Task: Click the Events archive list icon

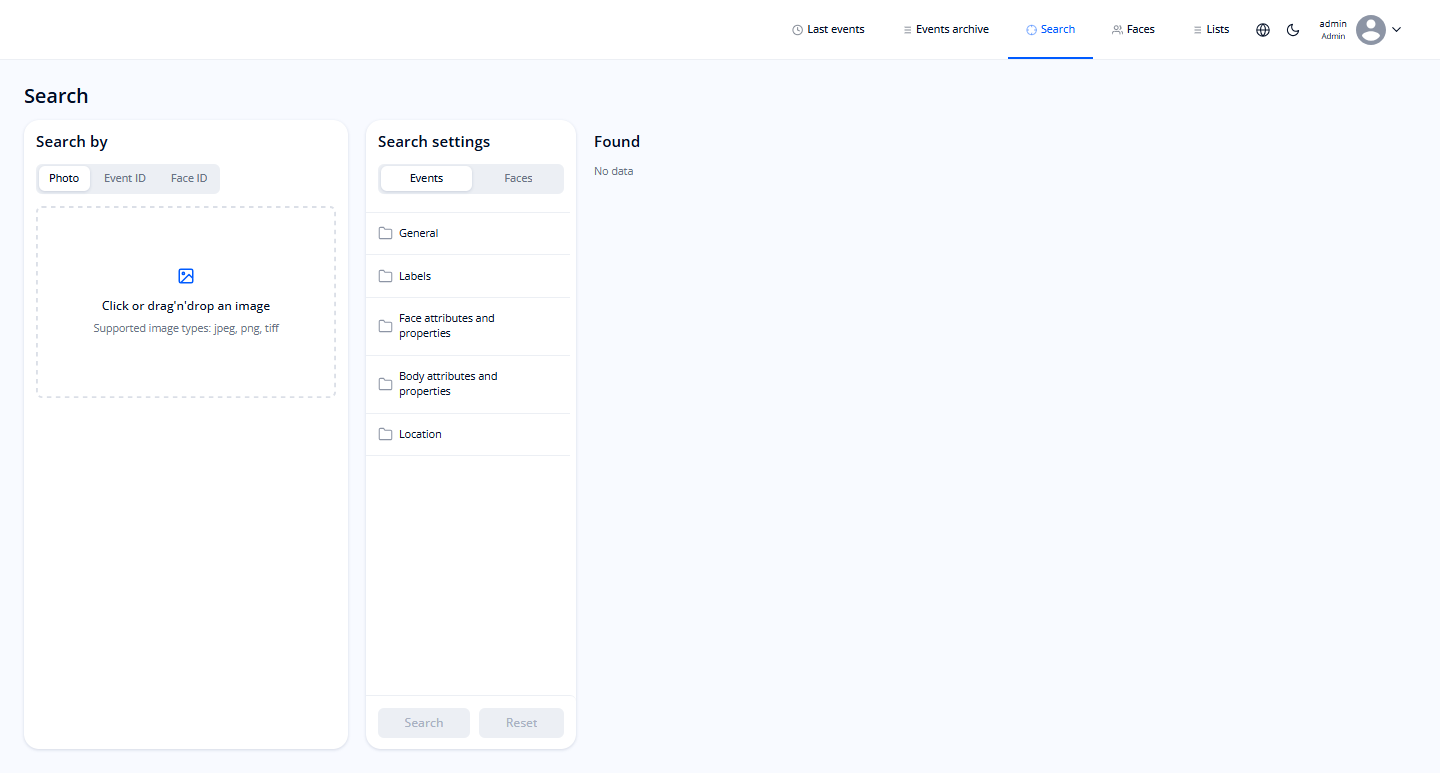Action: 906,29
